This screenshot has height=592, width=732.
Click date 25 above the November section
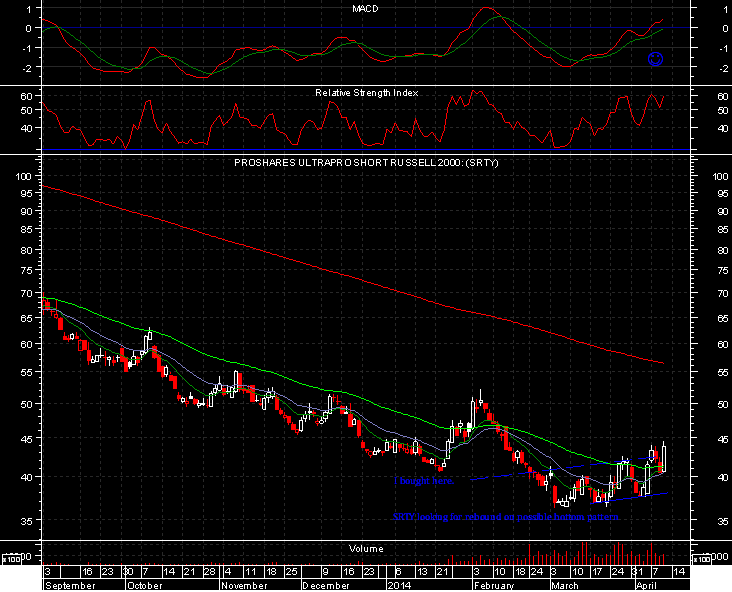[x=292, y=571]
